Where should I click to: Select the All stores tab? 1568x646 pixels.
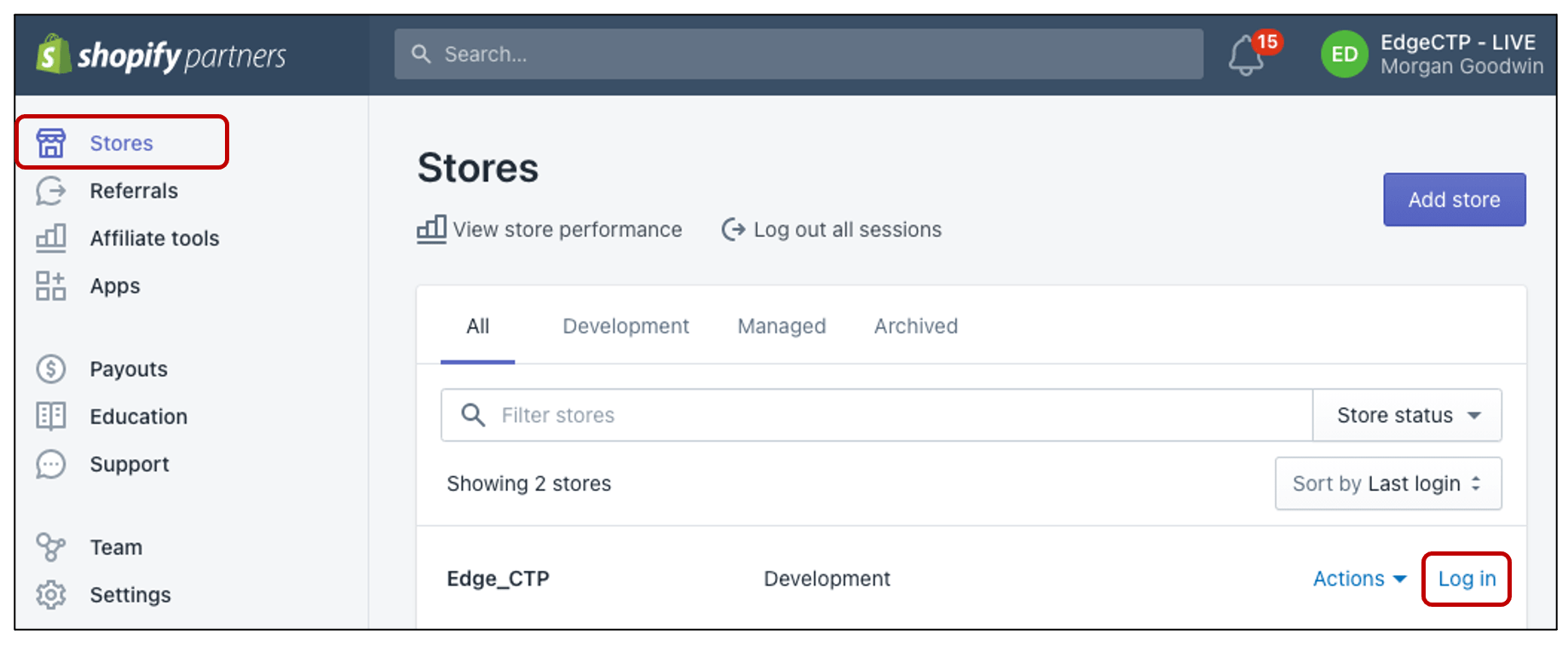(x=477, y=326)
